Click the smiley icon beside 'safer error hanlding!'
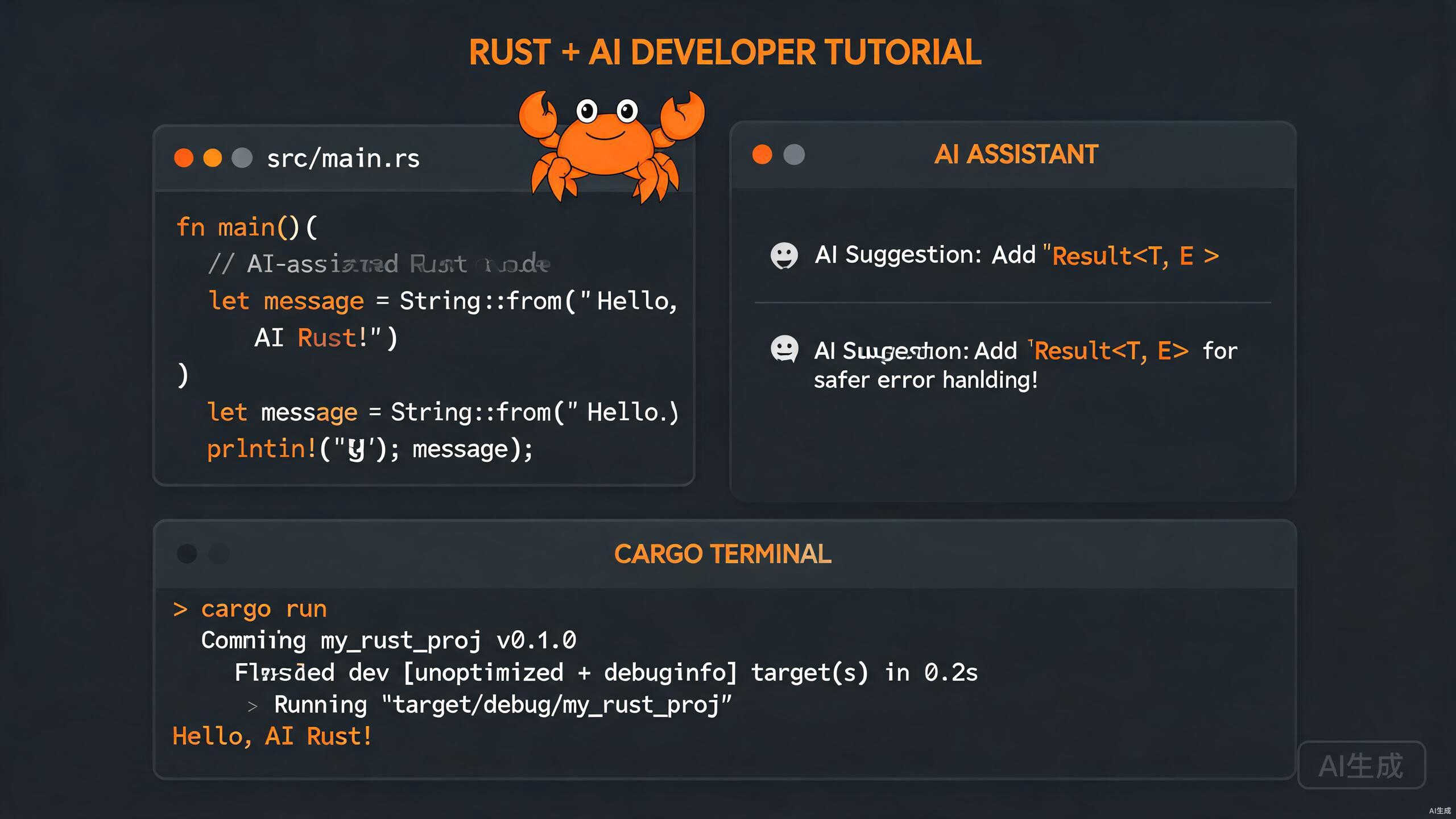Screen dimensions: 1456x819 [x=784, y=349]
